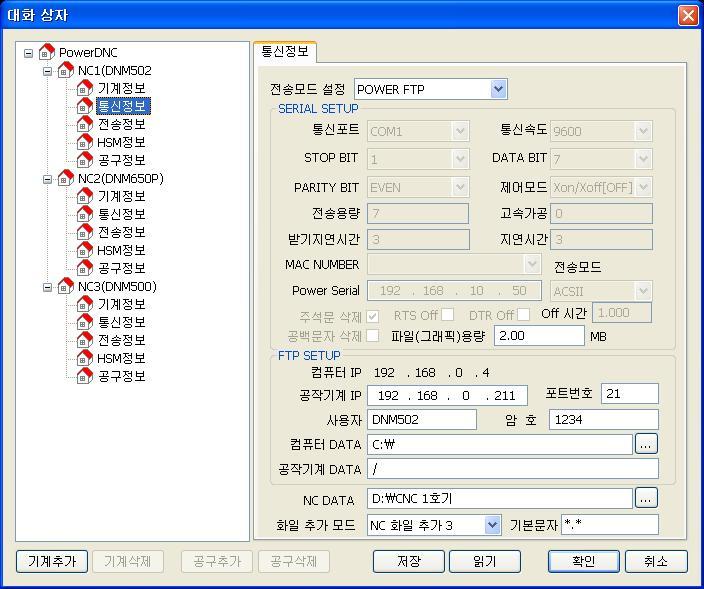Toggle the 공백문자 삭제 checkbox
This screenshot has width=704, height=589.
372,335
